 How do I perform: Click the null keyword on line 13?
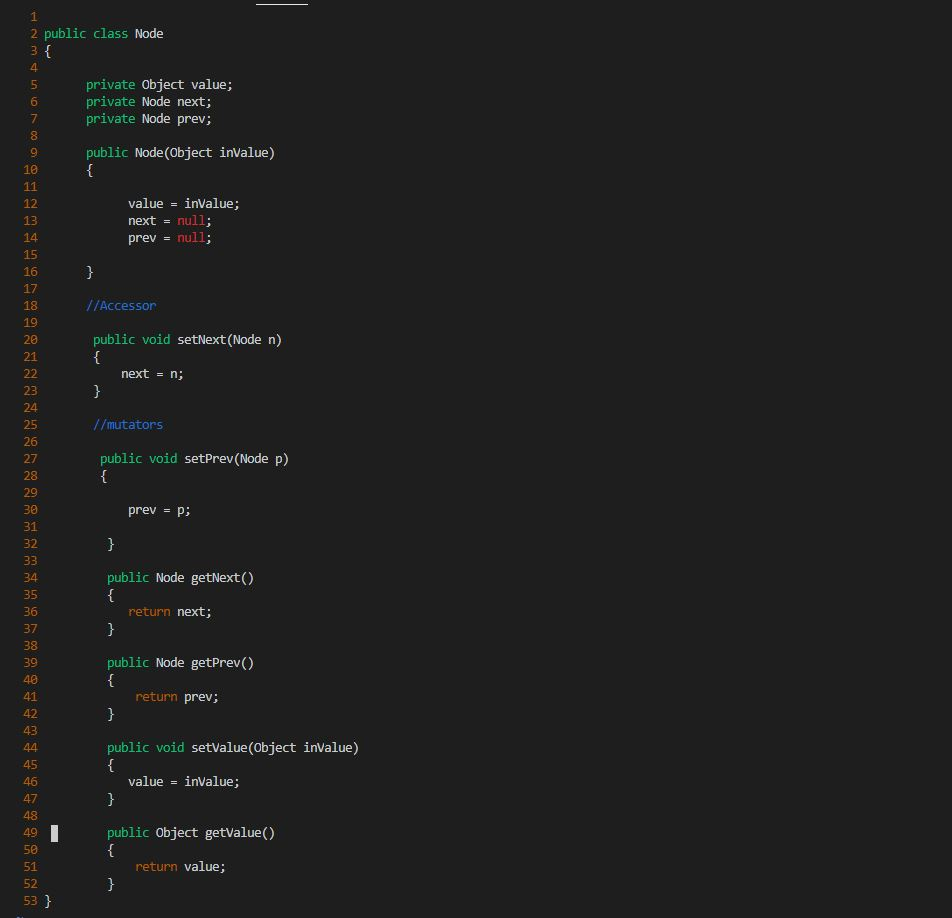[x=191, y=220]
